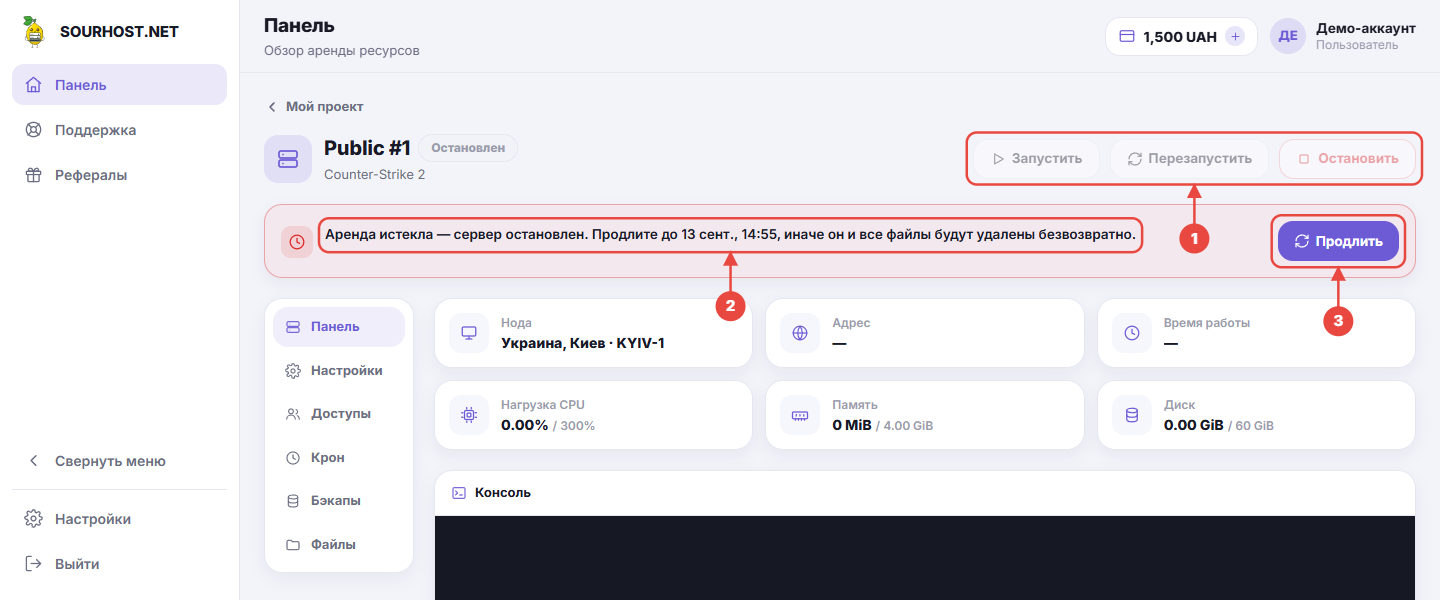This screenshot has width=1440, height=600.
Task: Click the 0 MiB memory value
Action: tap(852, 425)
